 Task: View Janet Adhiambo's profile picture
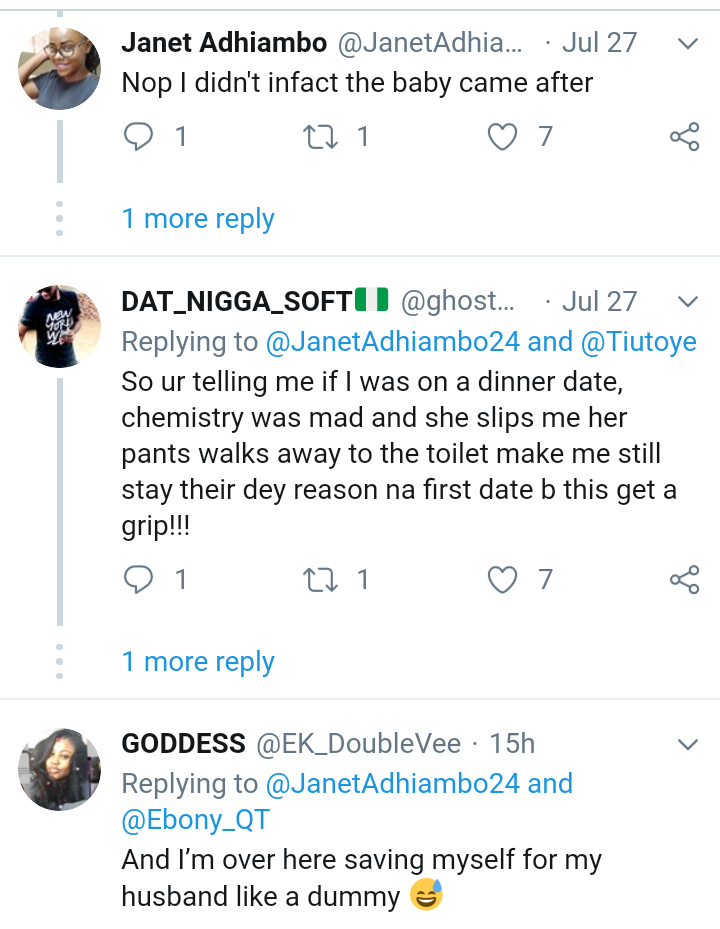pos(60,68)
